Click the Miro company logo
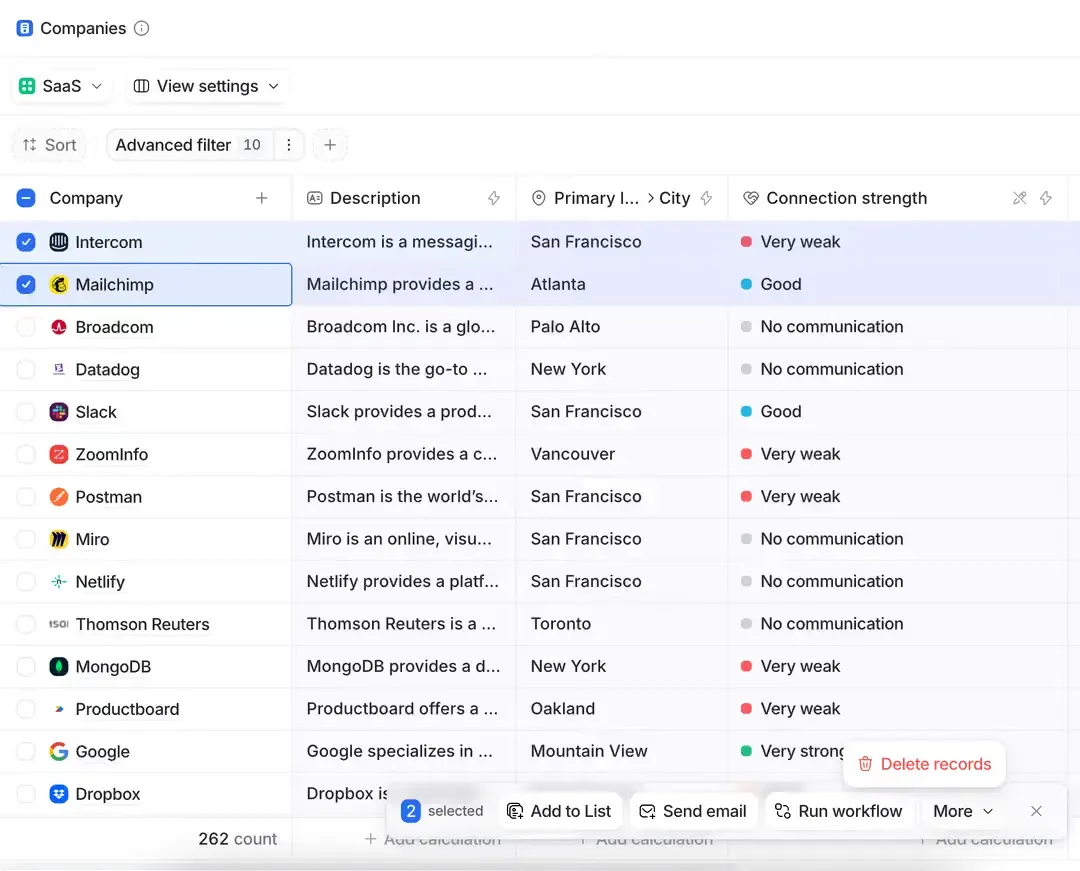 click(59, 539)
